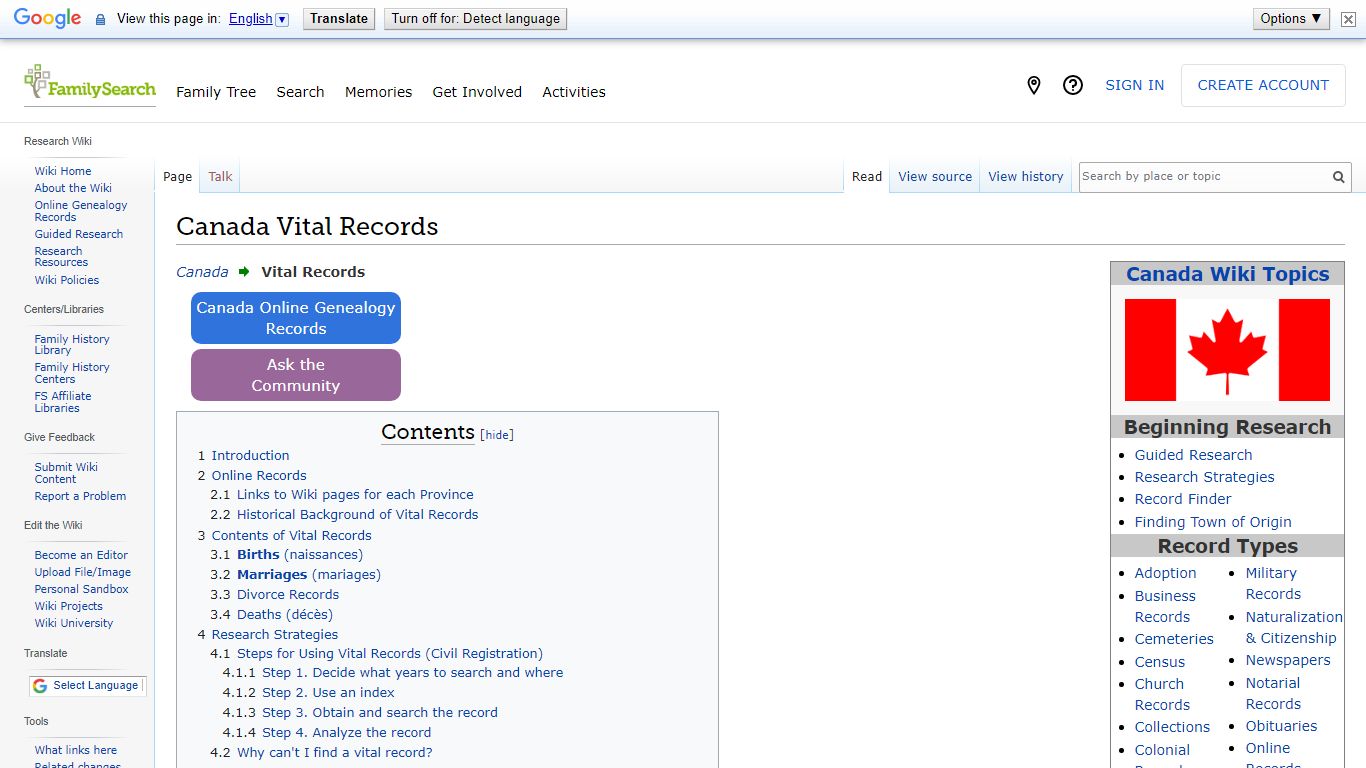Open Family History Library link

click(x=72, y=345)
